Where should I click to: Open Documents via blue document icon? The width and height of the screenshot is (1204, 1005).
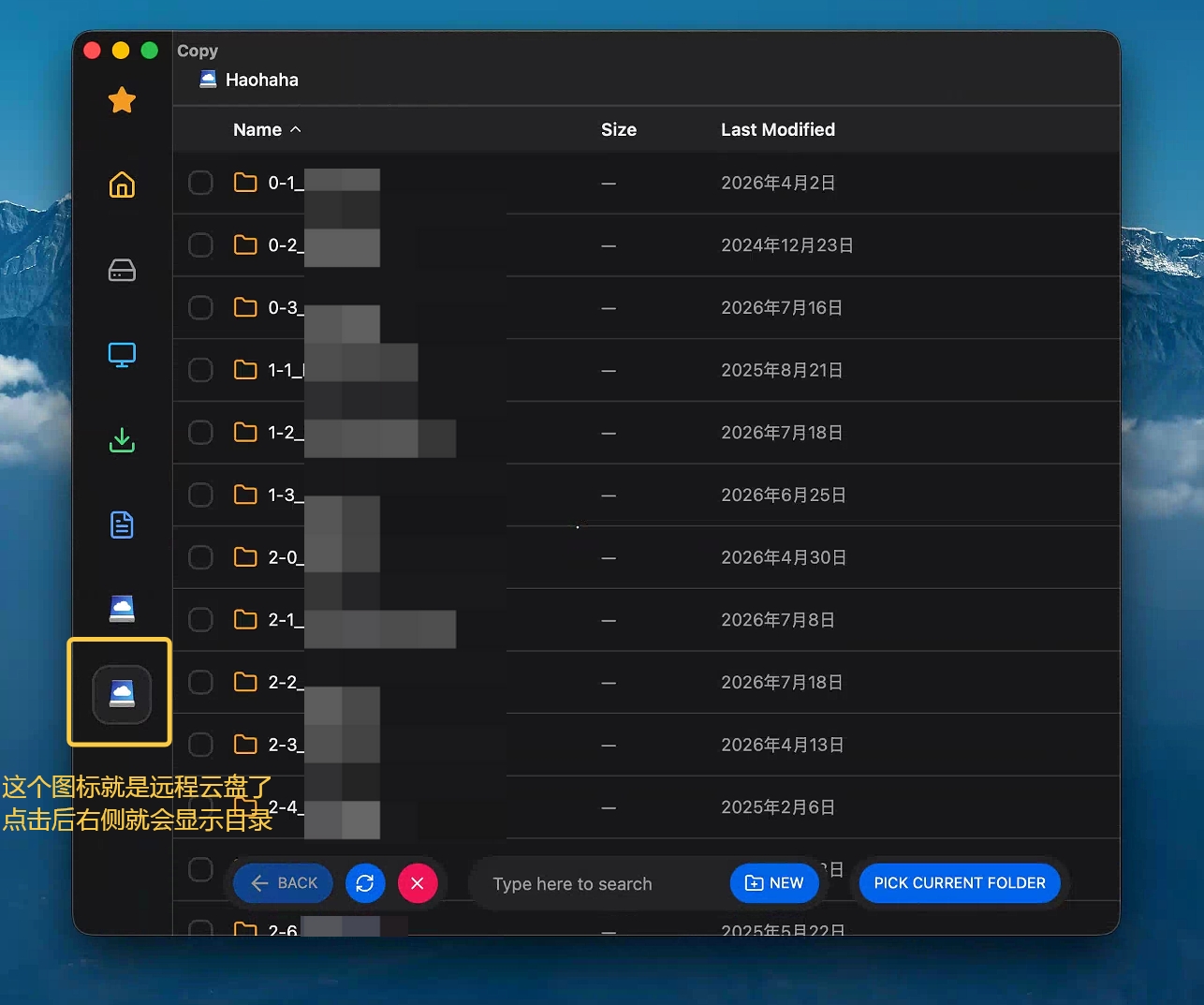tap(122, 525)
